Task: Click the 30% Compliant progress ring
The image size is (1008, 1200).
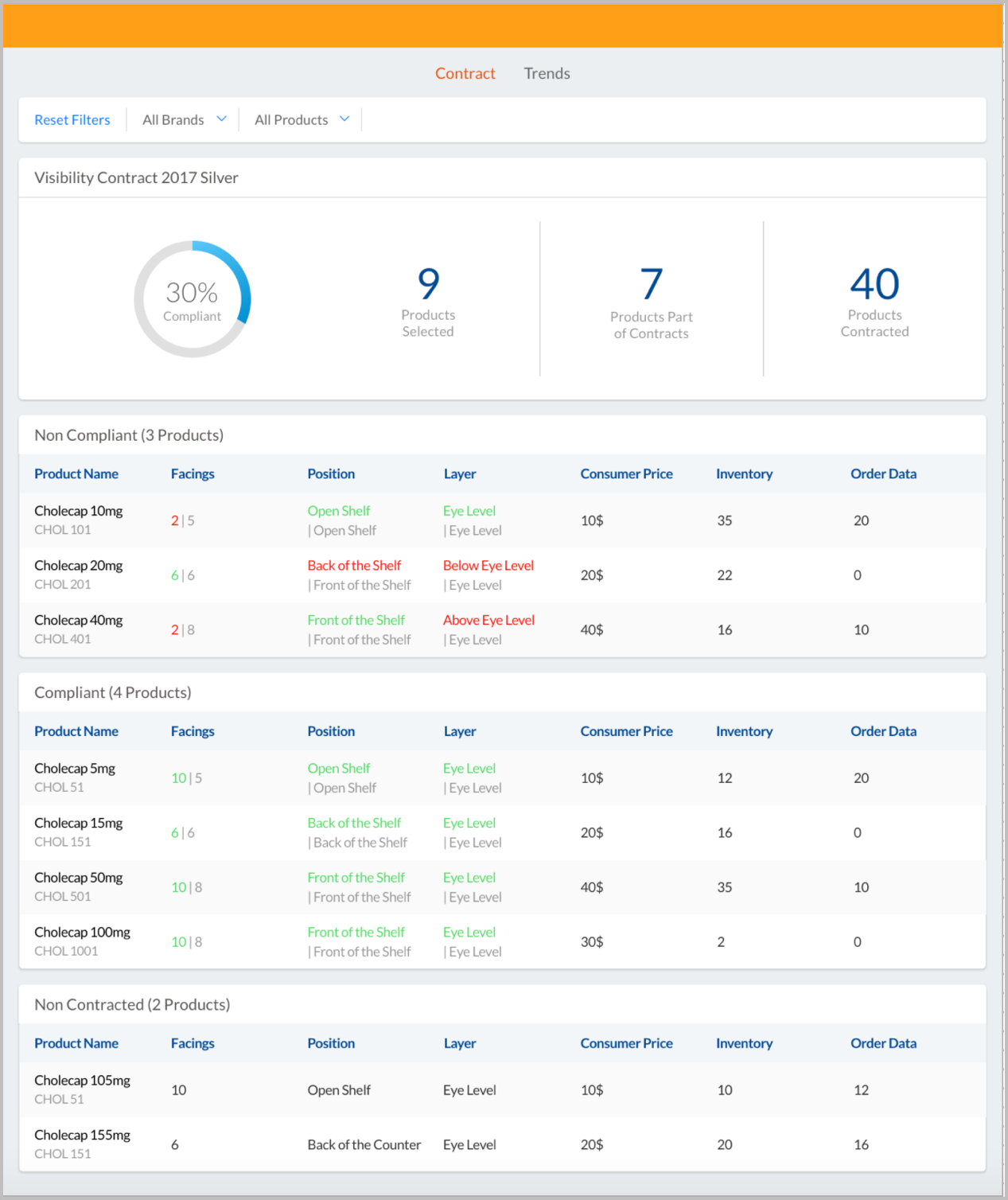Action: click(193, 299)
